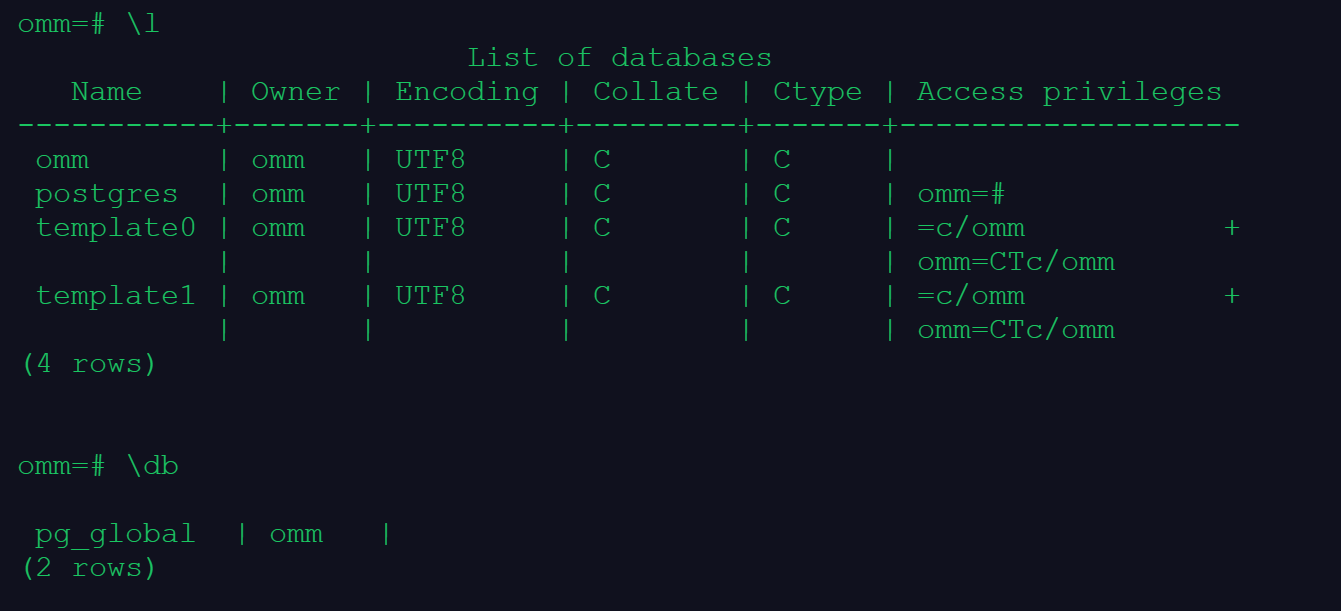Click the postgres database name

point(106,194)
